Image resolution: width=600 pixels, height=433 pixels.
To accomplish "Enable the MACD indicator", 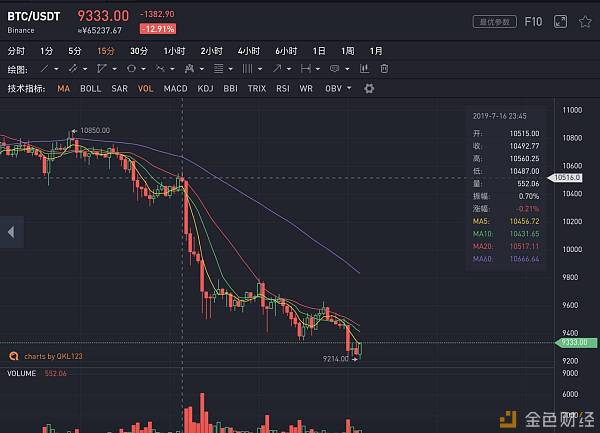I will pyautogui.click(x=175, y=89).
